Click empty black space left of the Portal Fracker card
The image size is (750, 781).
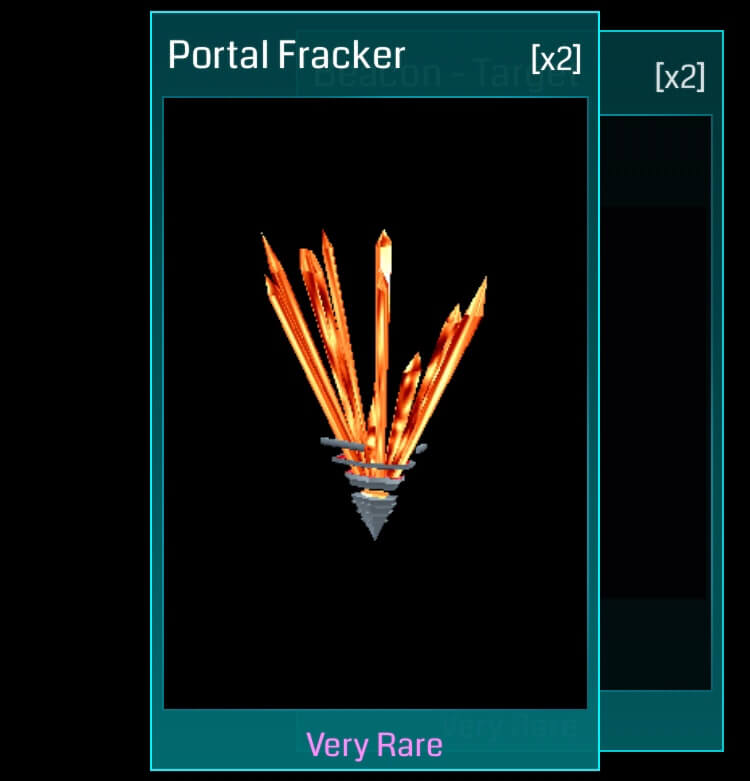[x=75, y=390]
